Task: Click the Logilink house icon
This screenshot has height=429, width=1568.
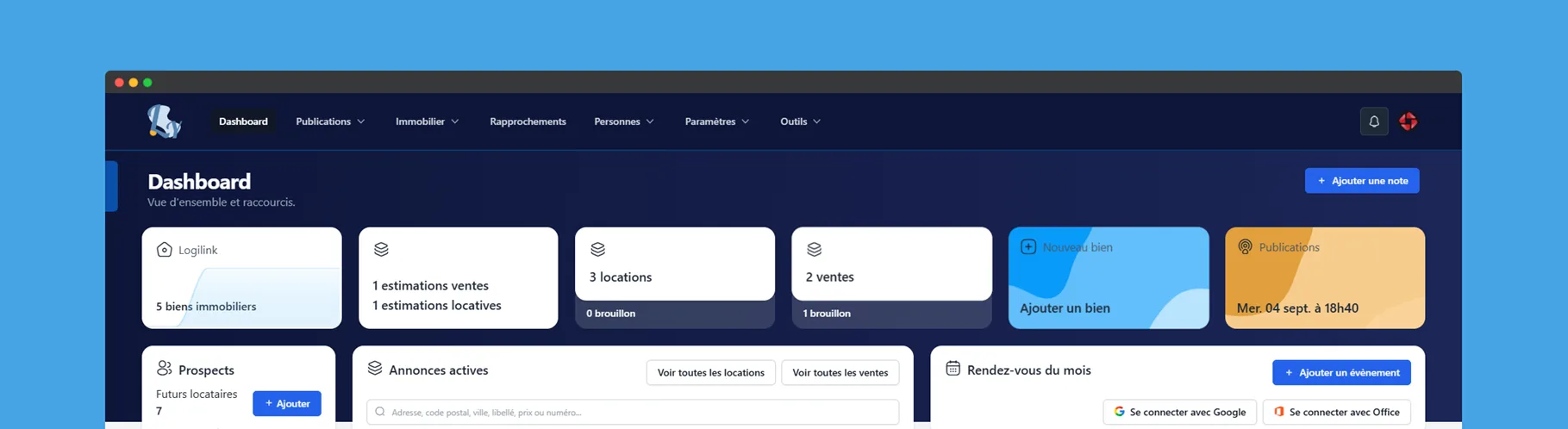Action: tap(164, 250)
